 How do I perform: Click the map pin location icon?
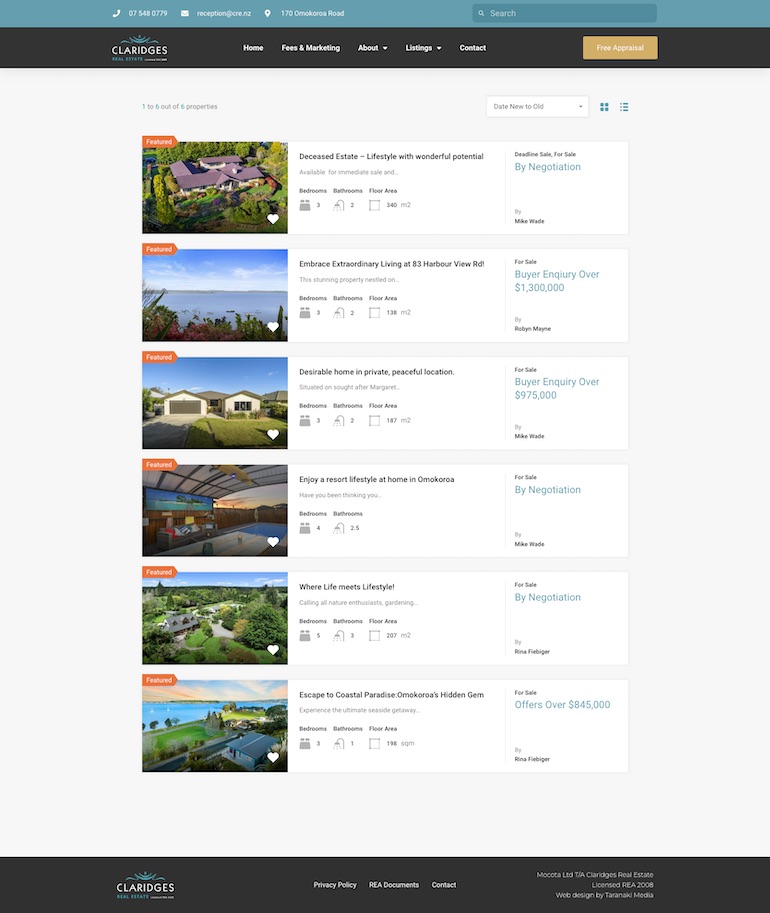(267, 13)
